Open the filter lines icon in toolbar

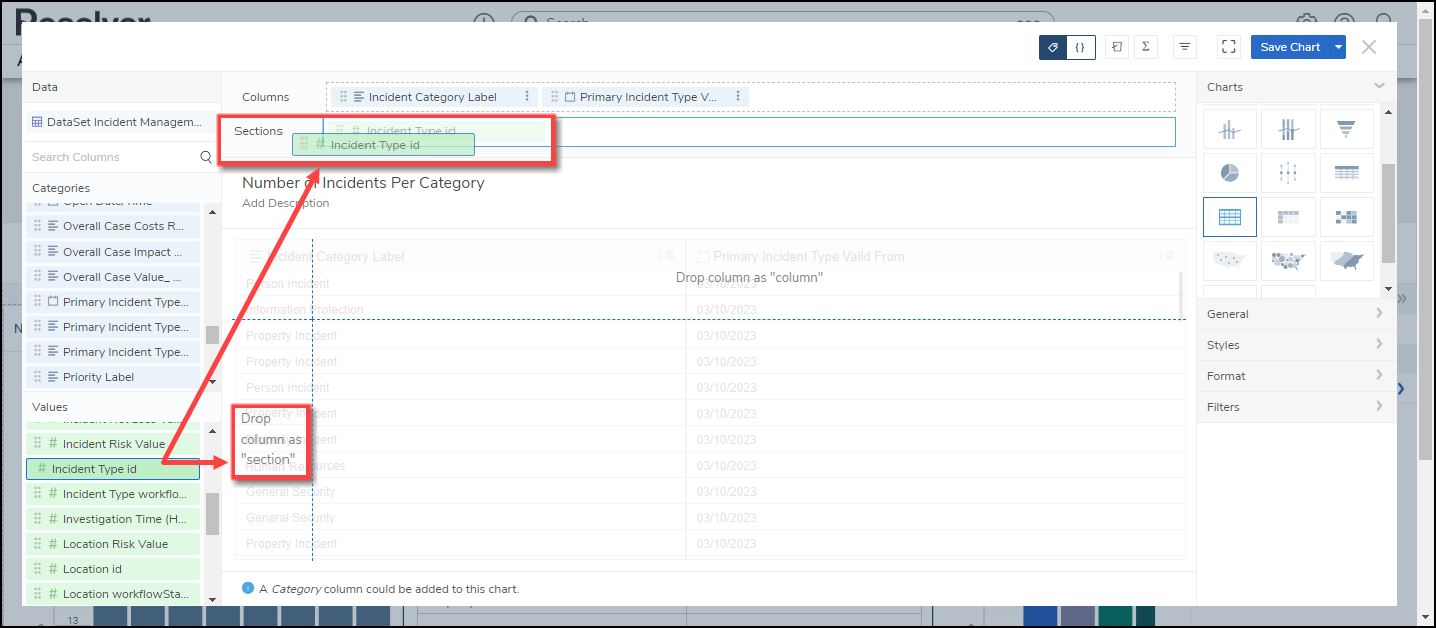tap(1185, 47)
